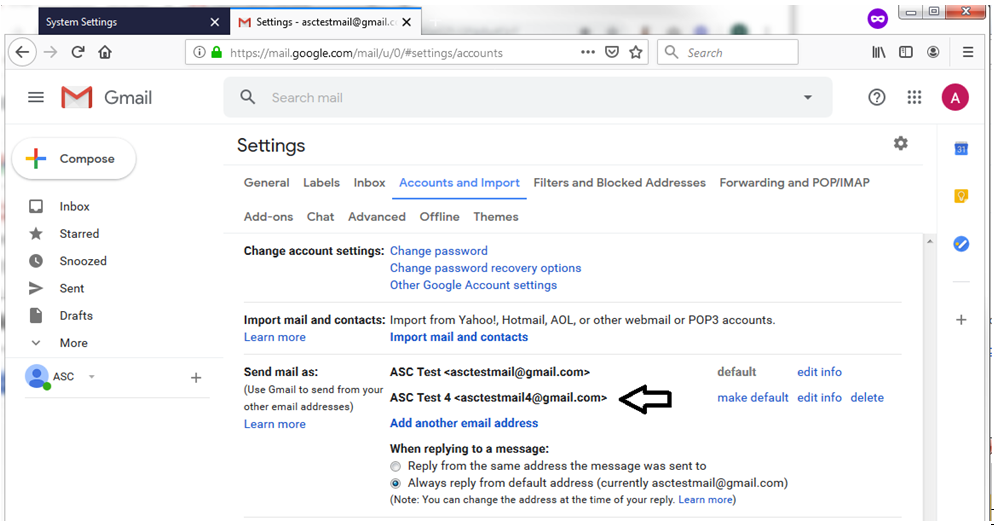Switch to Filters and Blocked Addresses tab
The height and width of the screenshot is (525, 994).
click(x=619, y=183)
